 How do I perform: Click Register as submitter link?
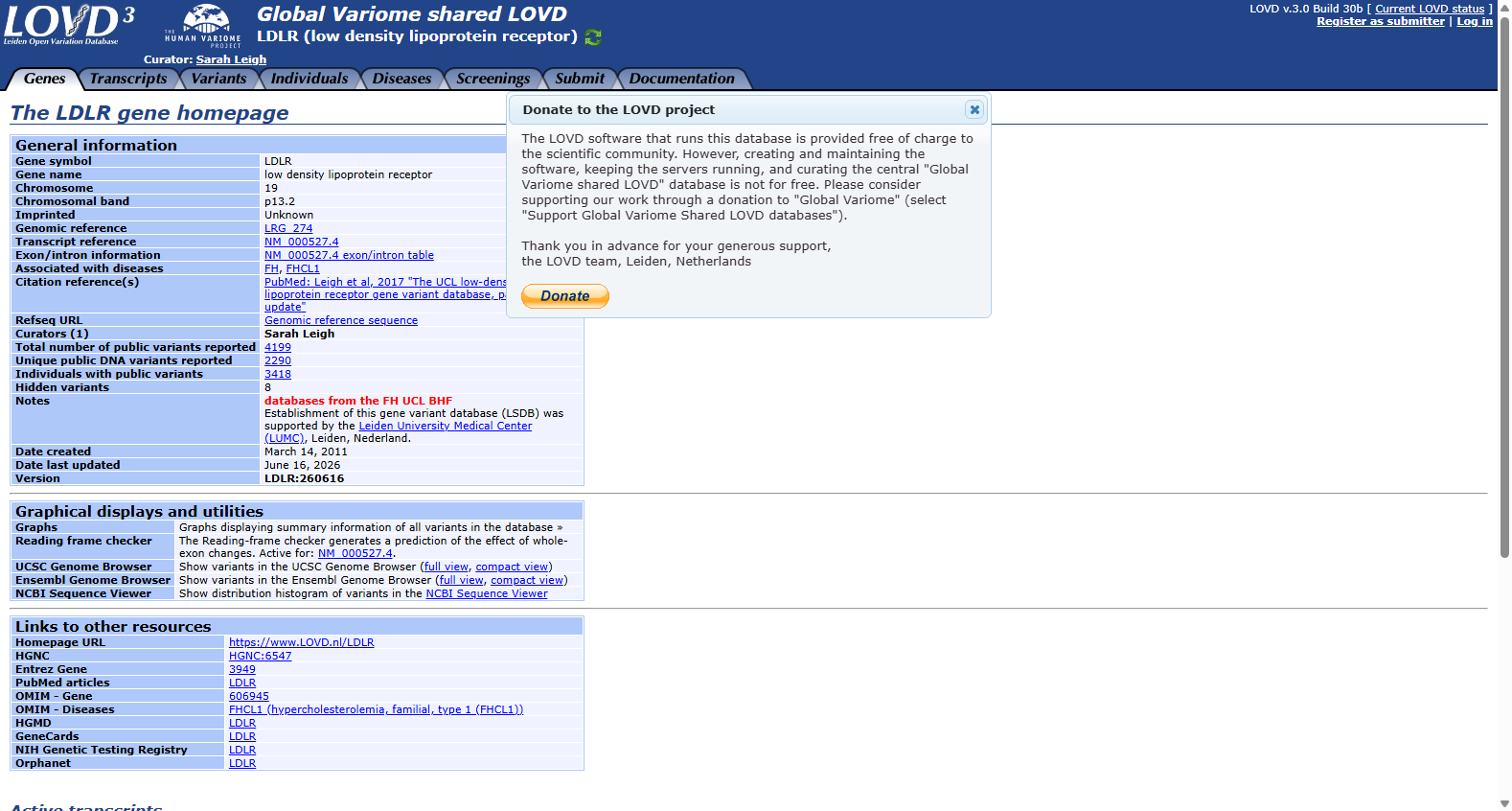click(x=1380, y=21)
